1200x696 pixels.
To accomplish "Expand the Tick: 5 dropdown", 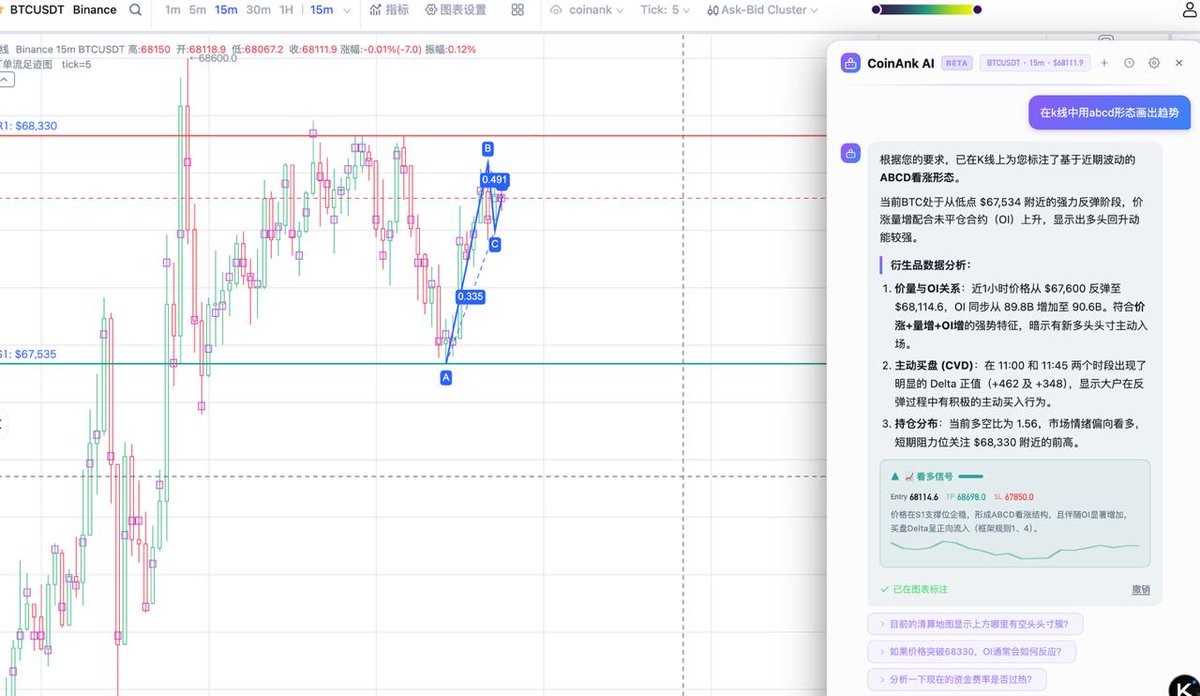I will (666, 10).
